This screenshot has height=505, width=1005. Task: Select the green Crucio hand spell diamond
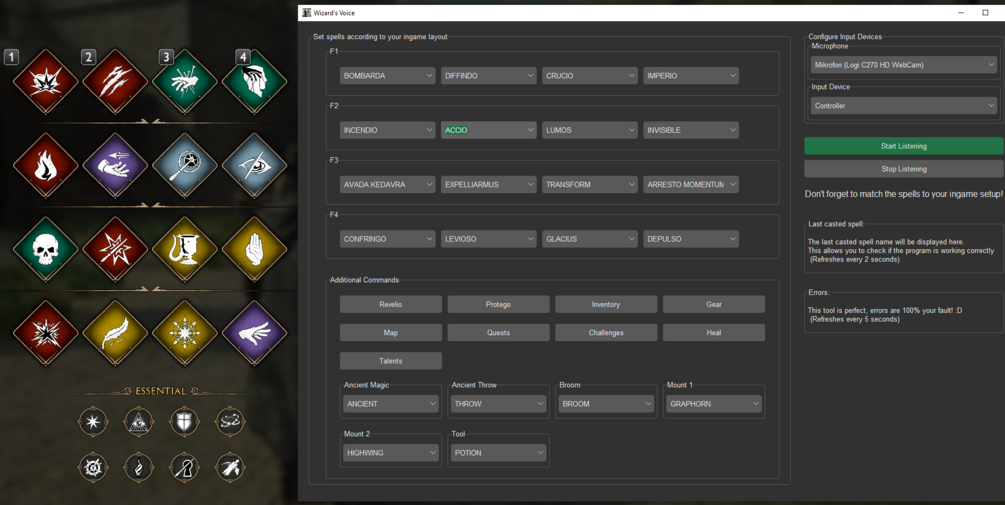(x=185, y=82)
